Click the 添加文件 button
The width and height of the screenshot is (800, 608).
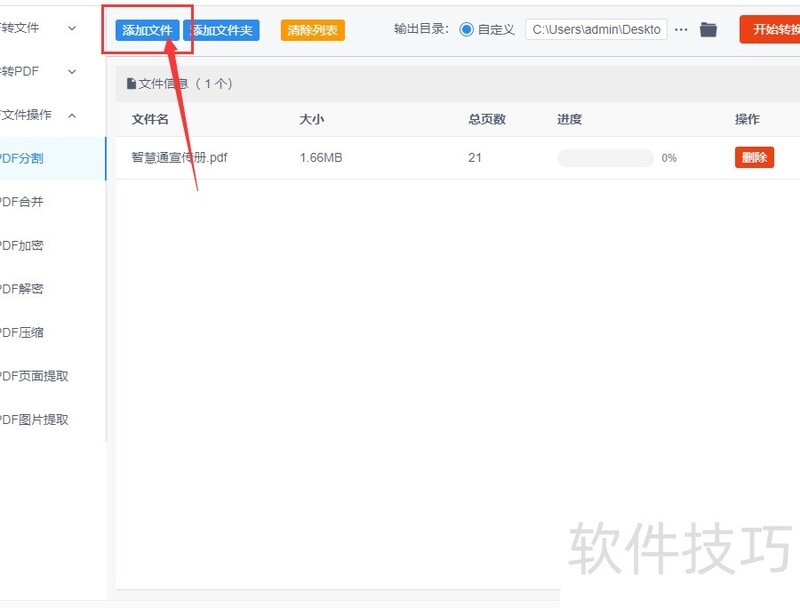146,29
